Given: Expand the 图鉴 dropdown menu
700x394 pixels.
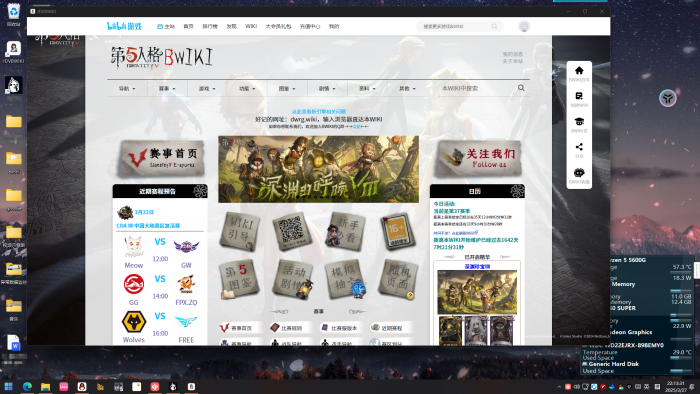Looking at the screenshot, I should (287, 88).
